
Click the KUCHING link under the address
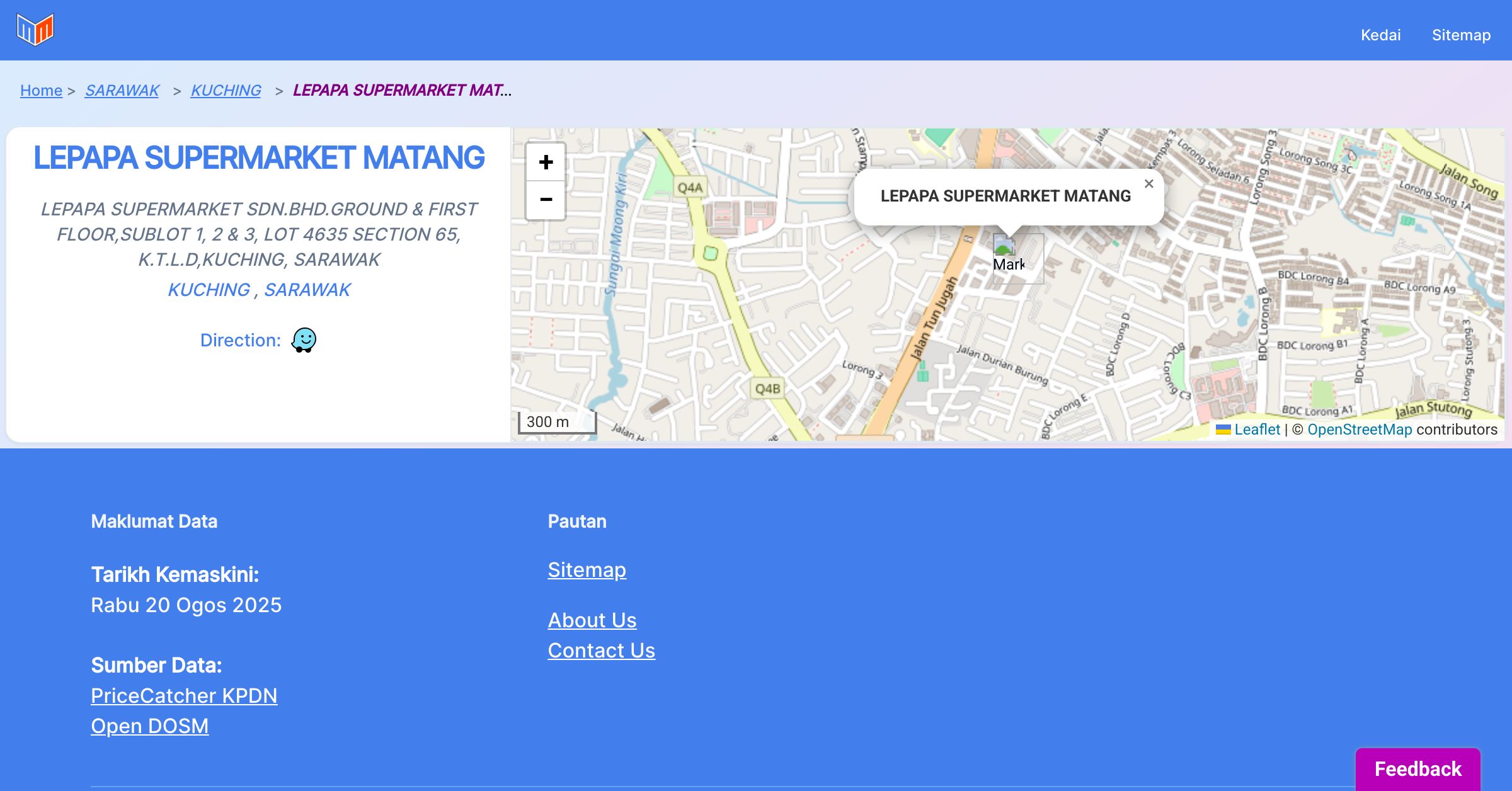(x=209, y=290)
